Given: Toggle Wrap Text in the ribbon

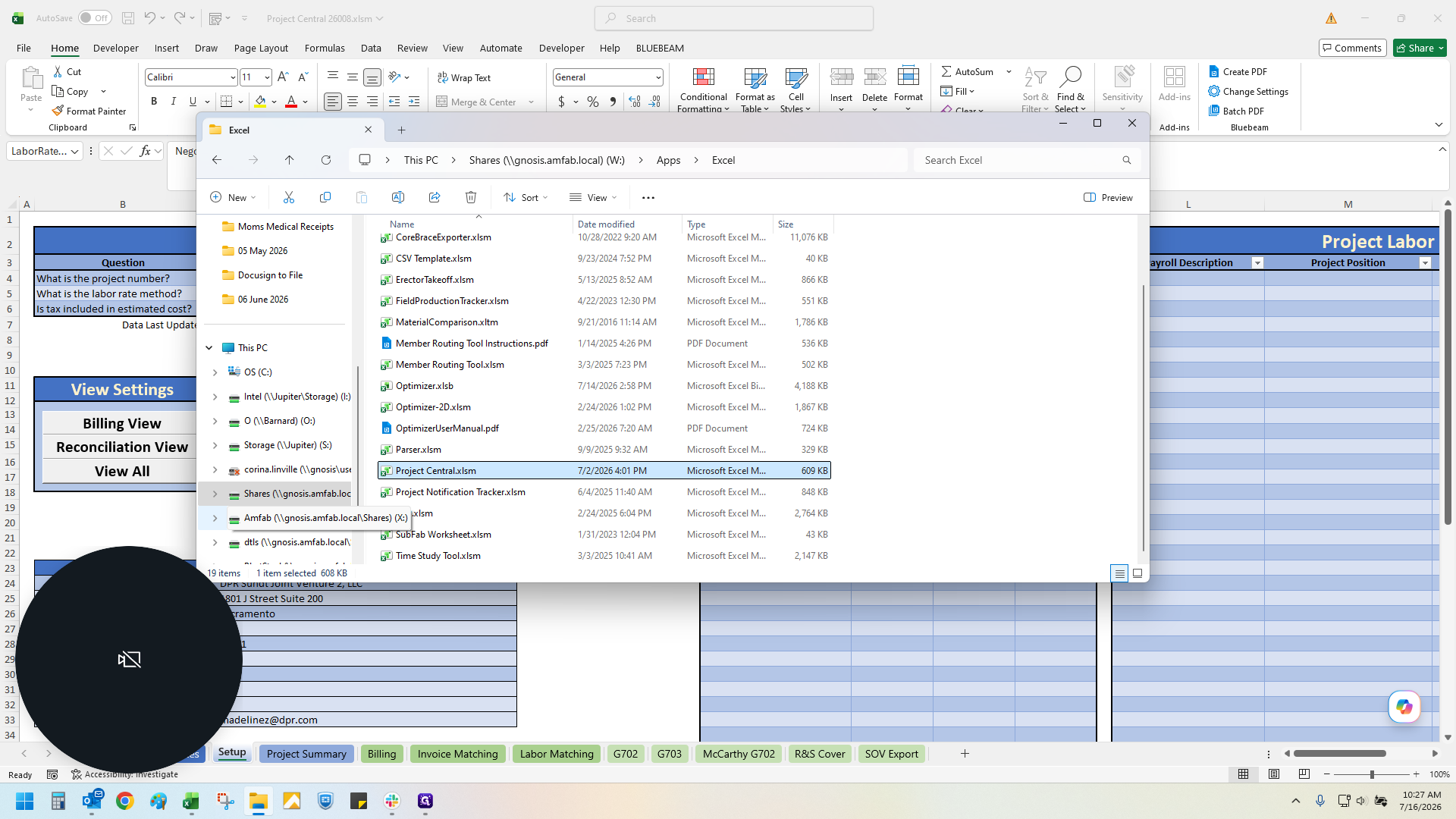Looking at the screenshot, I should click(x=464, y=77).
